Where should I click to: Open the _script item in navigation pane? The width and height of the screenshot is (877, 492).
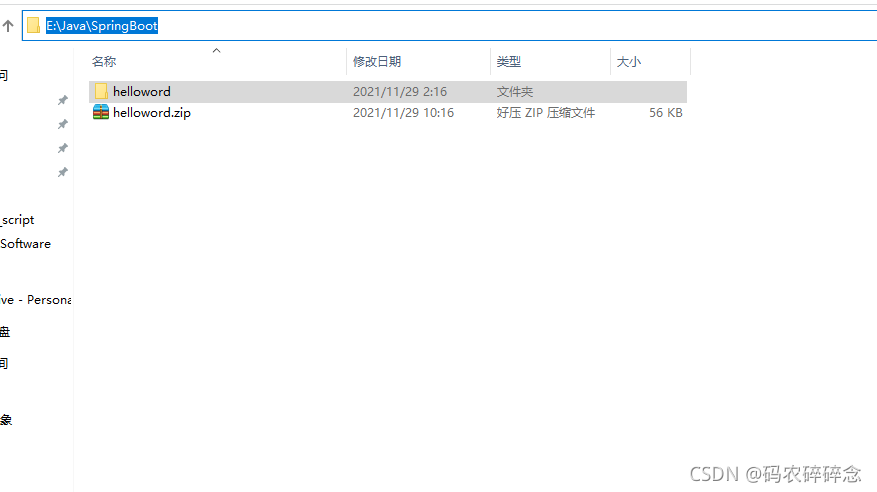click(x=17, y=220)
